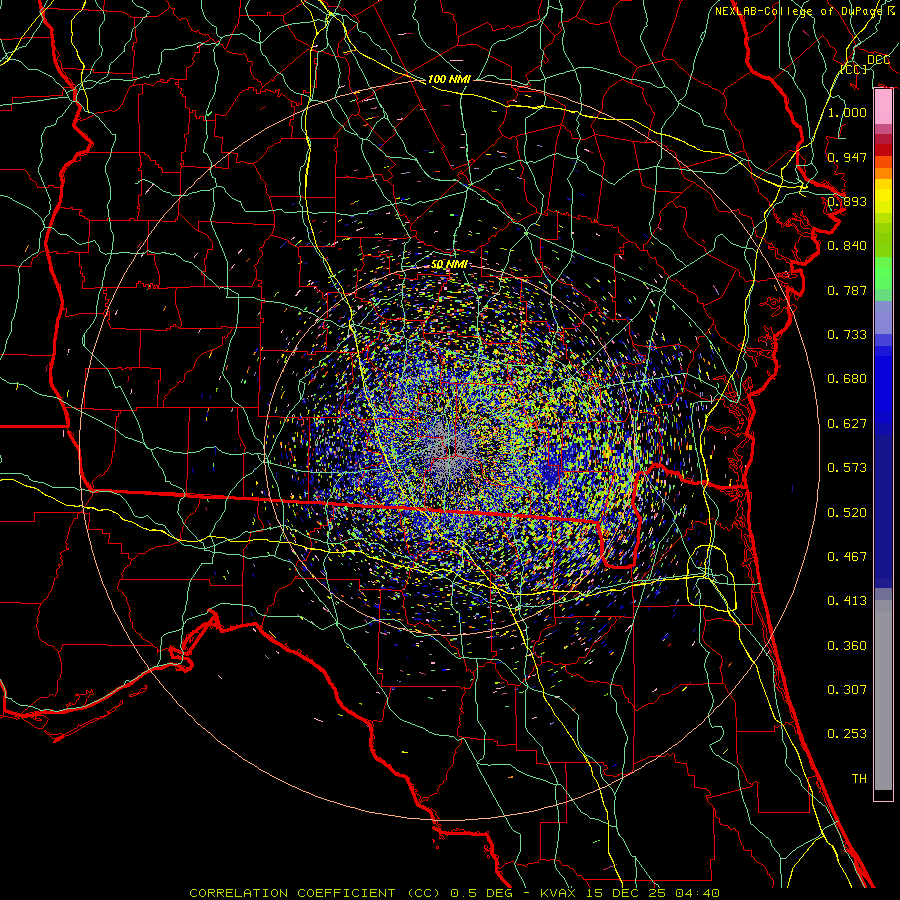
Task: Click the 0.840 scale value
Action: tap(847, 246)
